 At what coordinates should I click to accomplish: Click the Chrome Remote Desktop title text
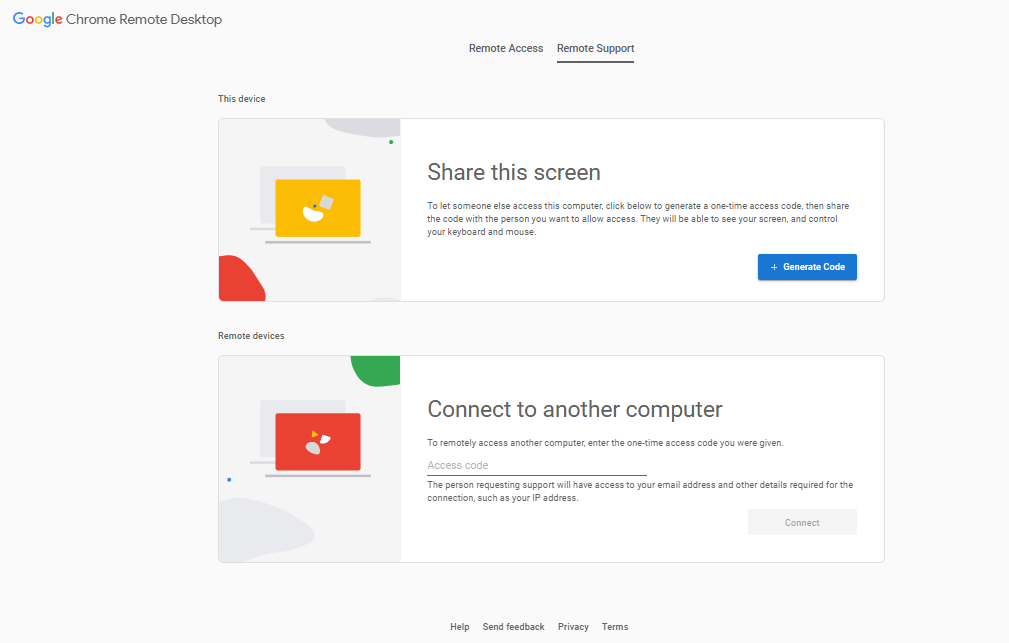(x=144, y=19)
